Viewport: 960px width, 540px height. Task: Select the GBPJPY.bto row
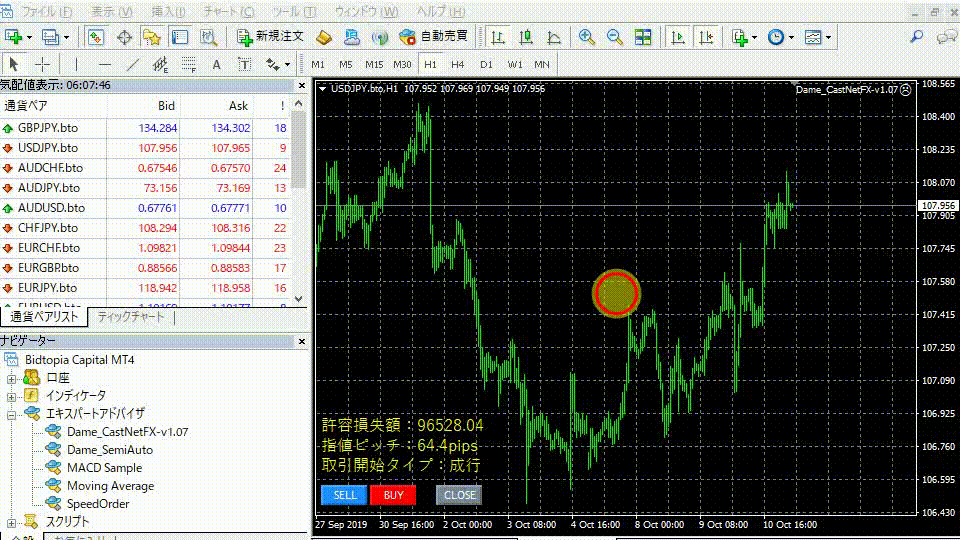[x=145, y=128]
